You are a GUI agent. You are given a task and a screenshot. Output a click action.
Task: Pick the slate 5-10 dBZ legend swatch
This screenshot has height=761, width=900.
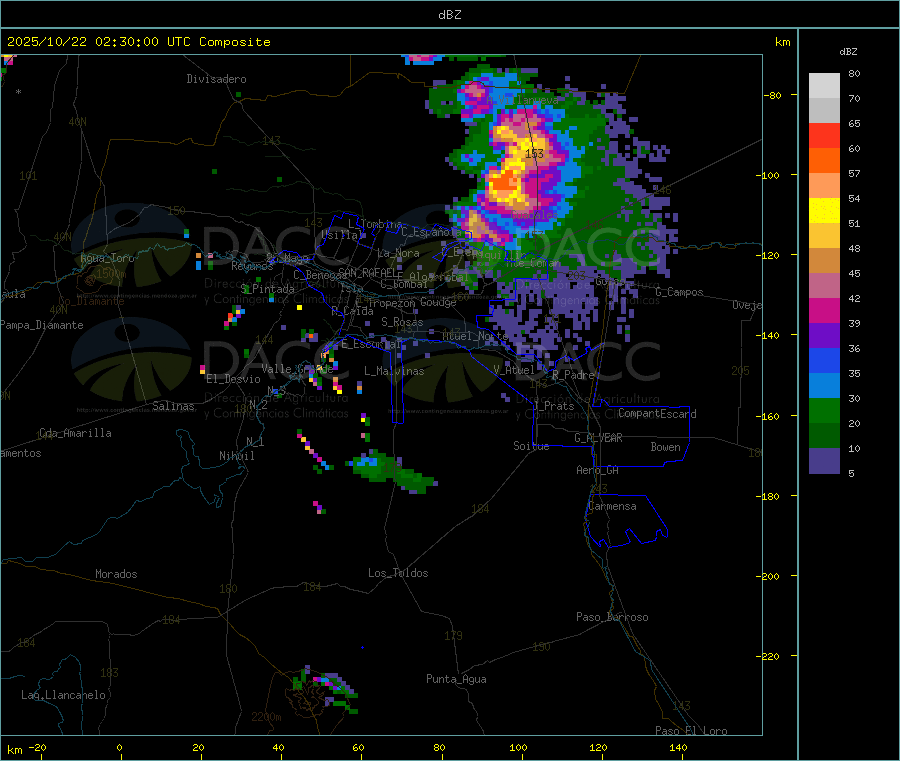point(824,460)
